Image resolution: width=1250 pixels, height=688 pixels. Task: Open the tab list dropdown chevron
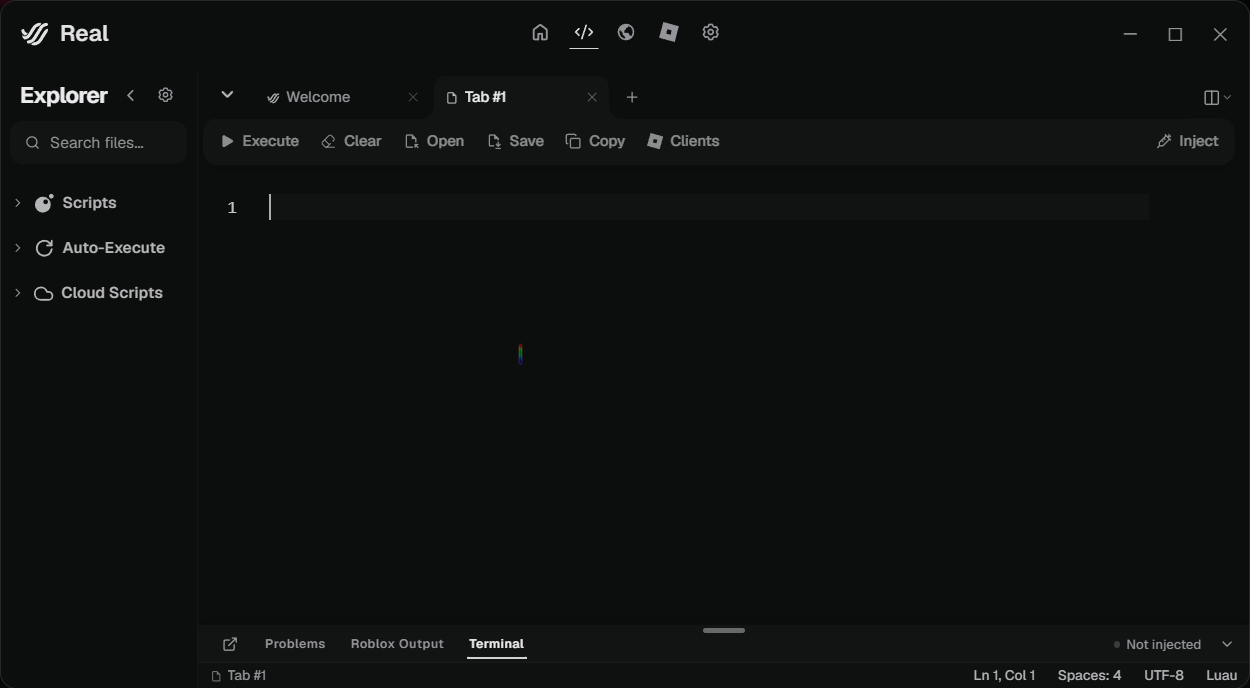[227, 95]
